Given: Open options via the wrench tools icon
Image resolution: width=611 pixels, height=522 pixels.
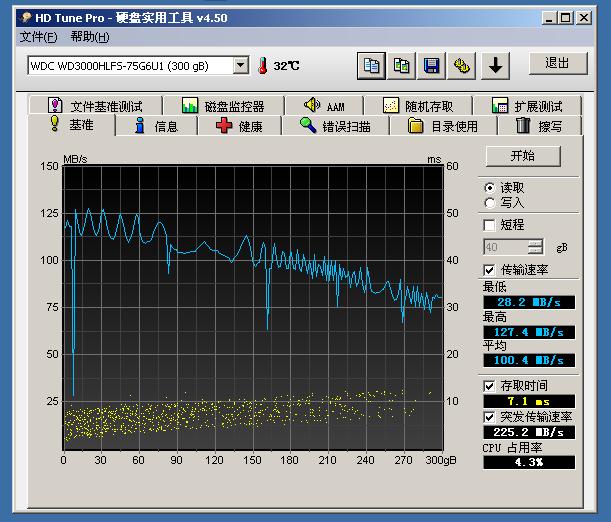Looking at the screenshot, I should [x=462, y=66].
